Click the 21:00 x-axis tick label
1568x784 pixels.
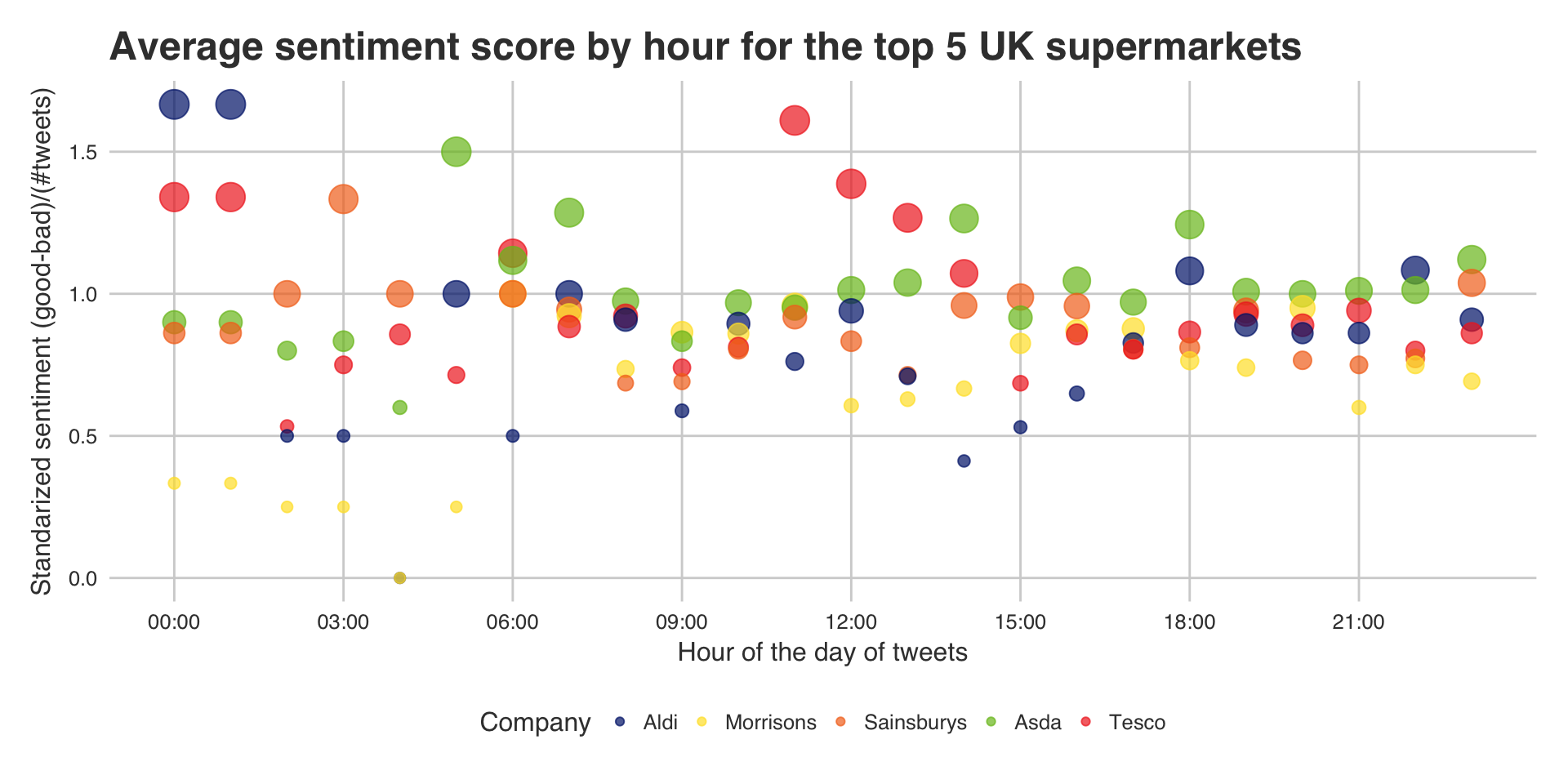[x=1358, y=622]
